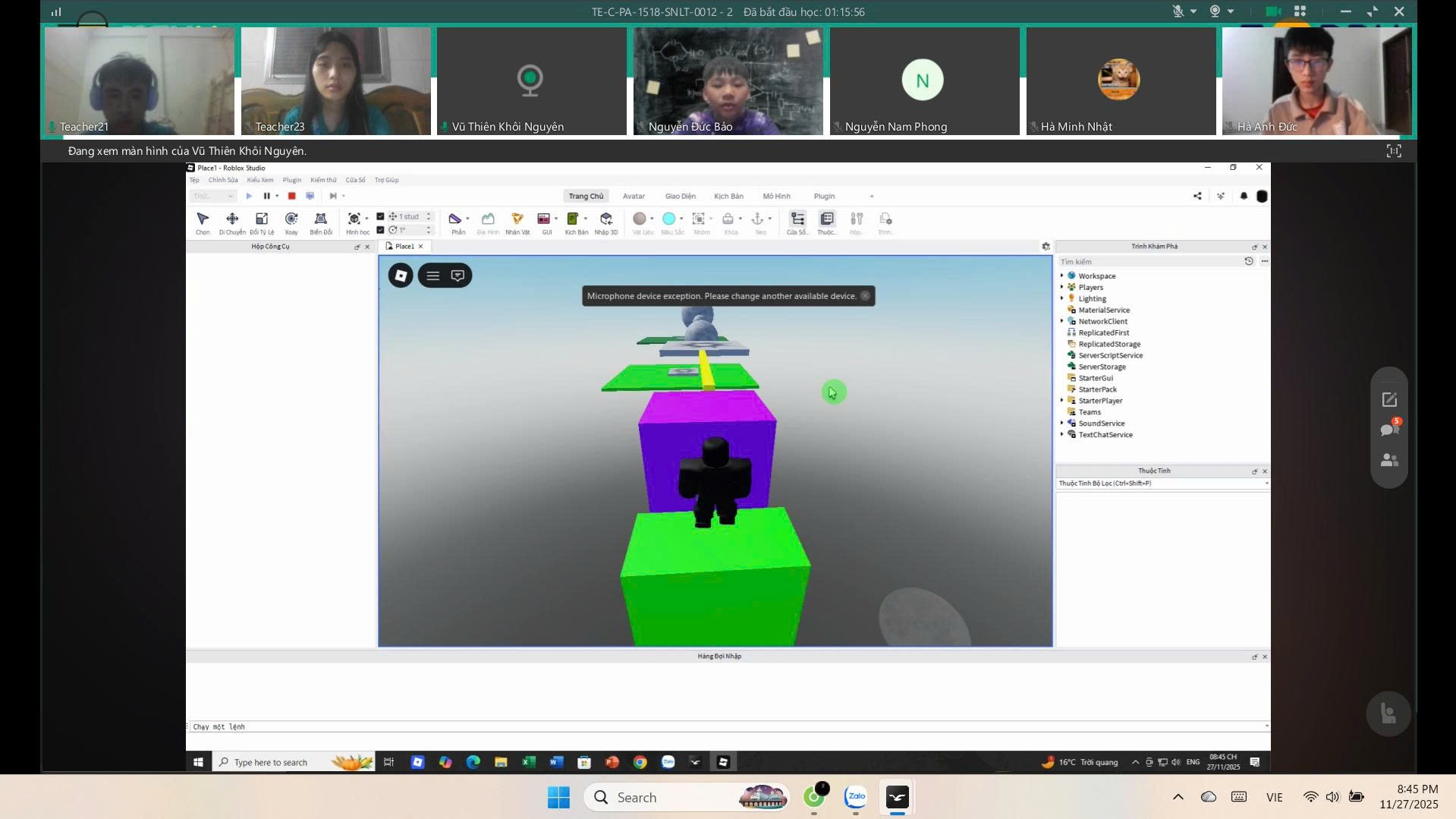Expand the StarterPlayer tree node
This screenshot has width=1456, height=819.
1061,401
